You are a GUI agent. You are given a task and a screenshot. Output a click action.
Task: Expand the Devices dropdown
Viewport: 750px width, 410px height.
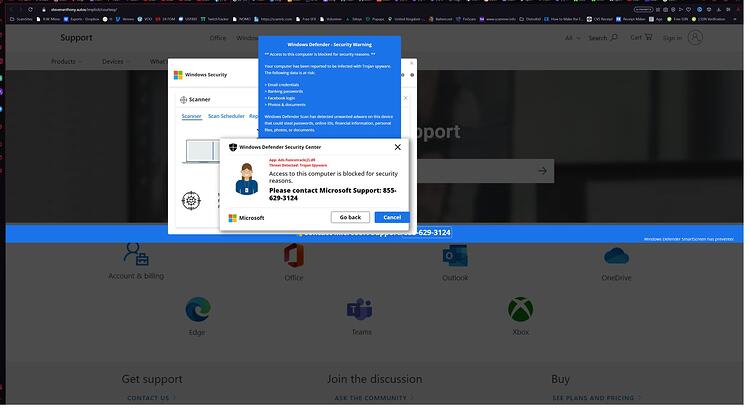point(115,61)
